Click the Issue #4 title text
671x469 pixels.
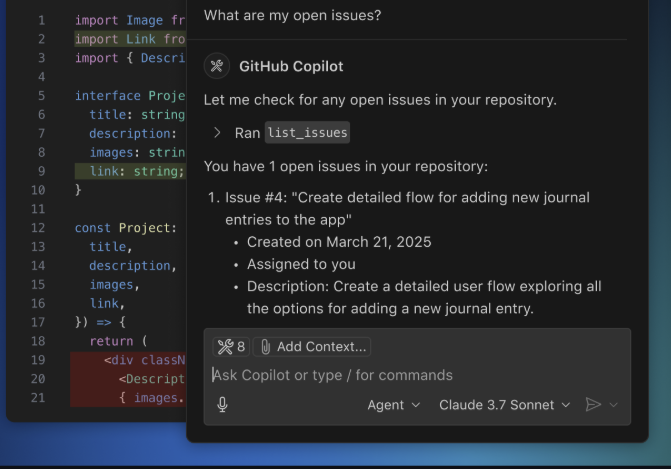point(407,208)
